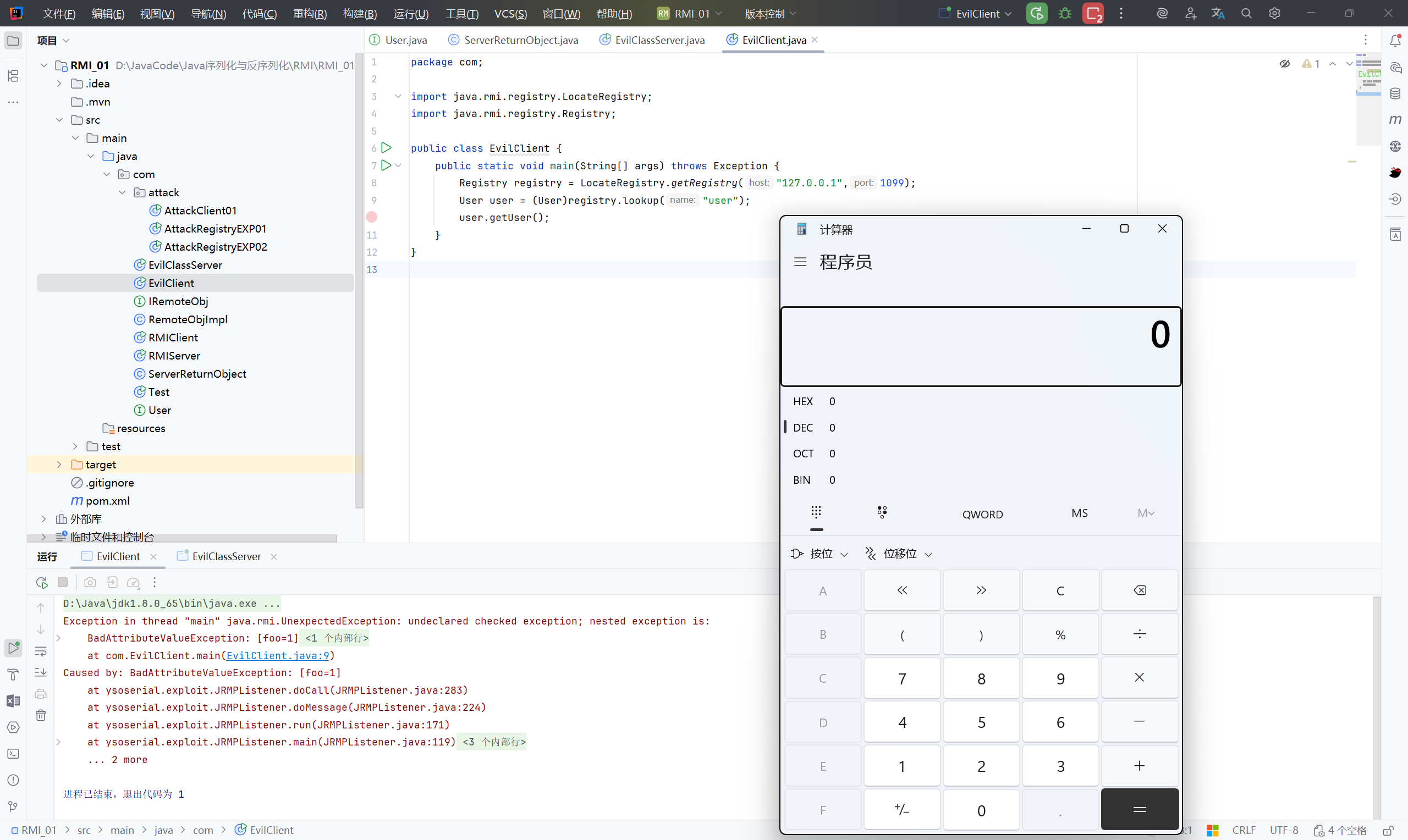Toggle the reader mode eye icon
This screenshot has width=1408, height=840.
(1285, 64)
